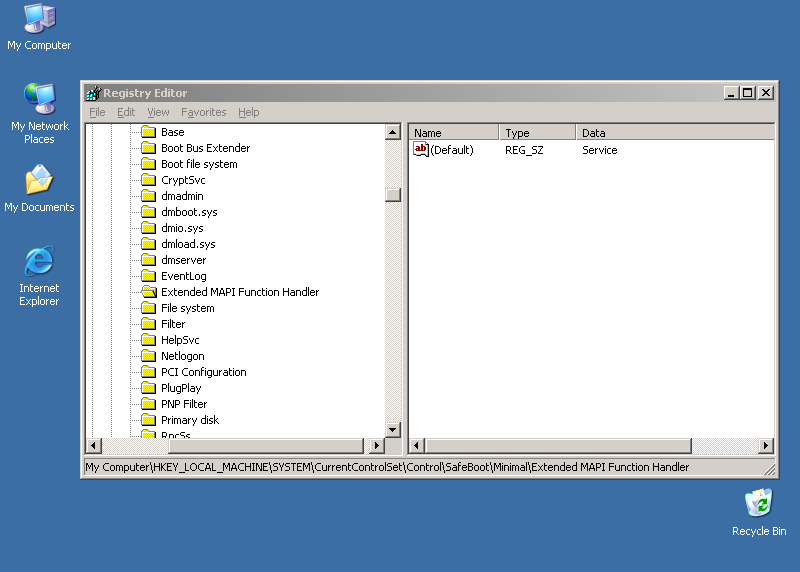Select the Internet Explorer desktop icon
This screenshot has width=800, height=572.
pyautogui.click(x=39, y=276)
